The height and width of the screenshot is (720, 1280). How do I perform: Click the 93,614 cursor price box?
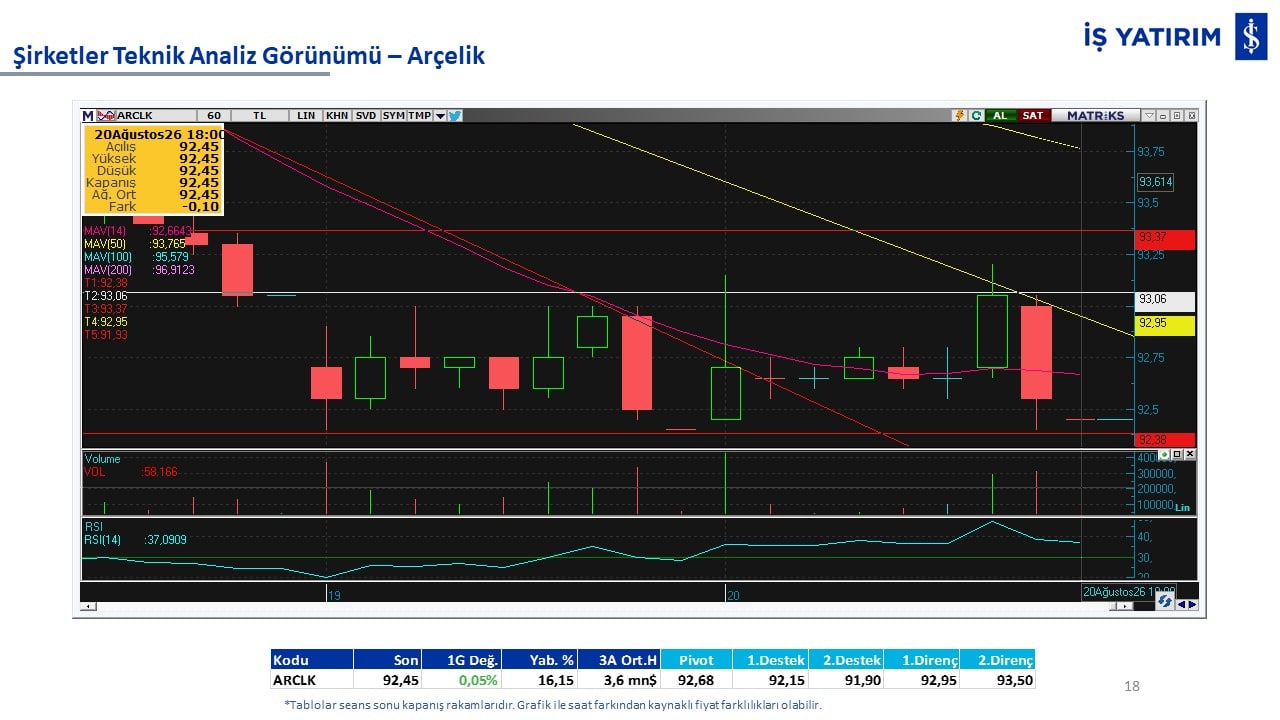click(x=1155, y=182)
